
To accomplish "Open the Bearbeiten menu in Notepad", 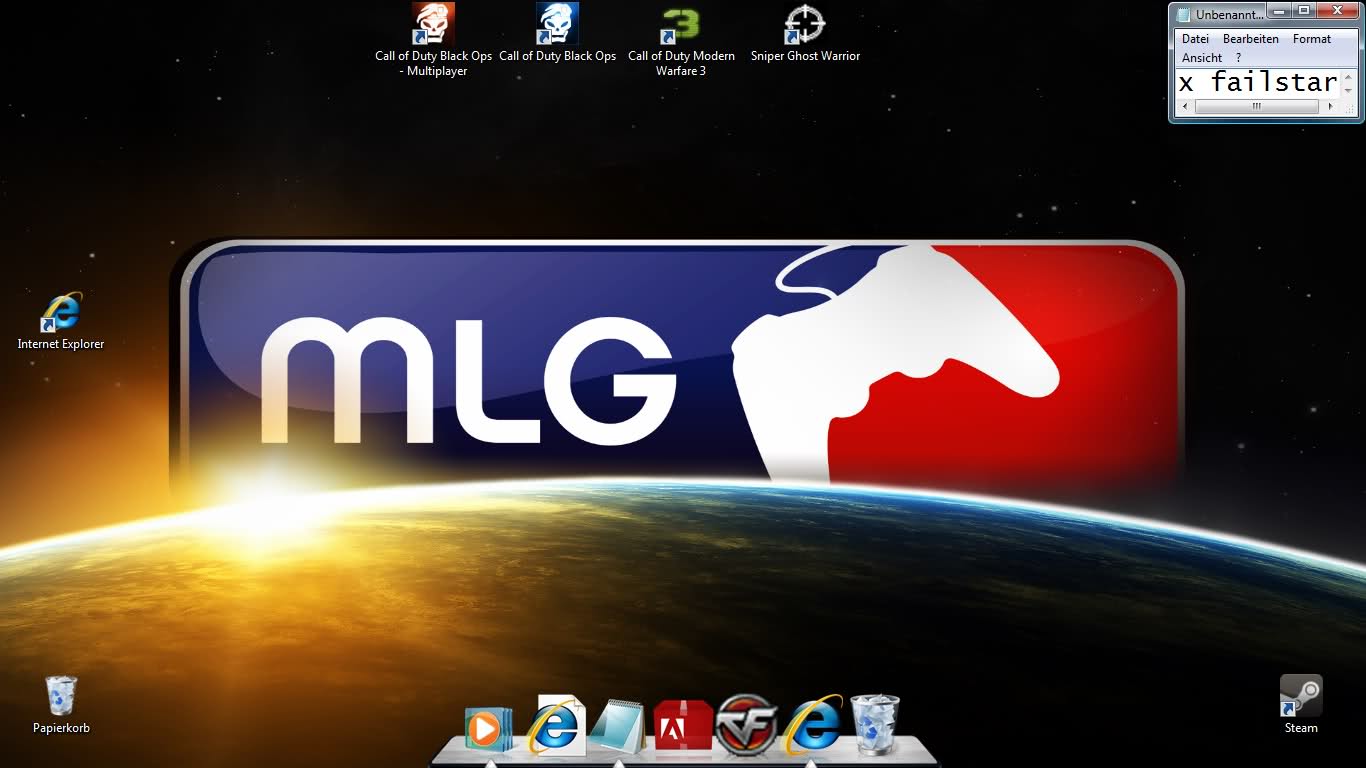I will tap(1250, 39).
